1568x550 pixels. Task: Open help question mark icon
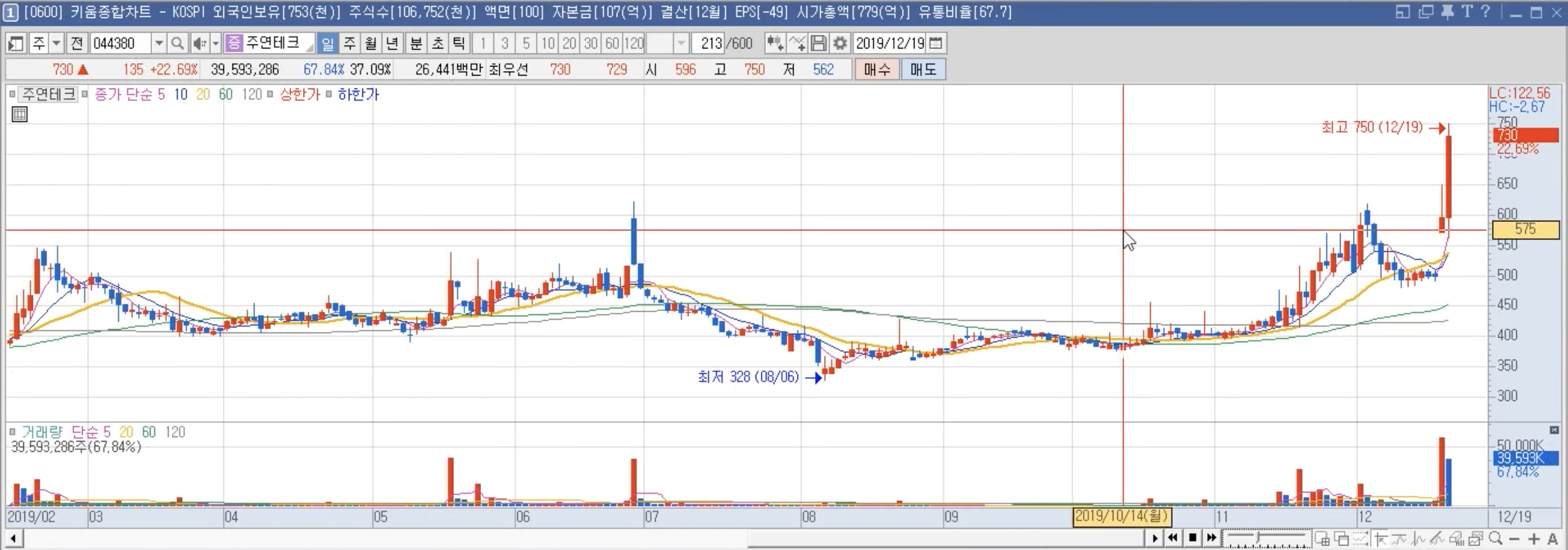point(1485,12)
